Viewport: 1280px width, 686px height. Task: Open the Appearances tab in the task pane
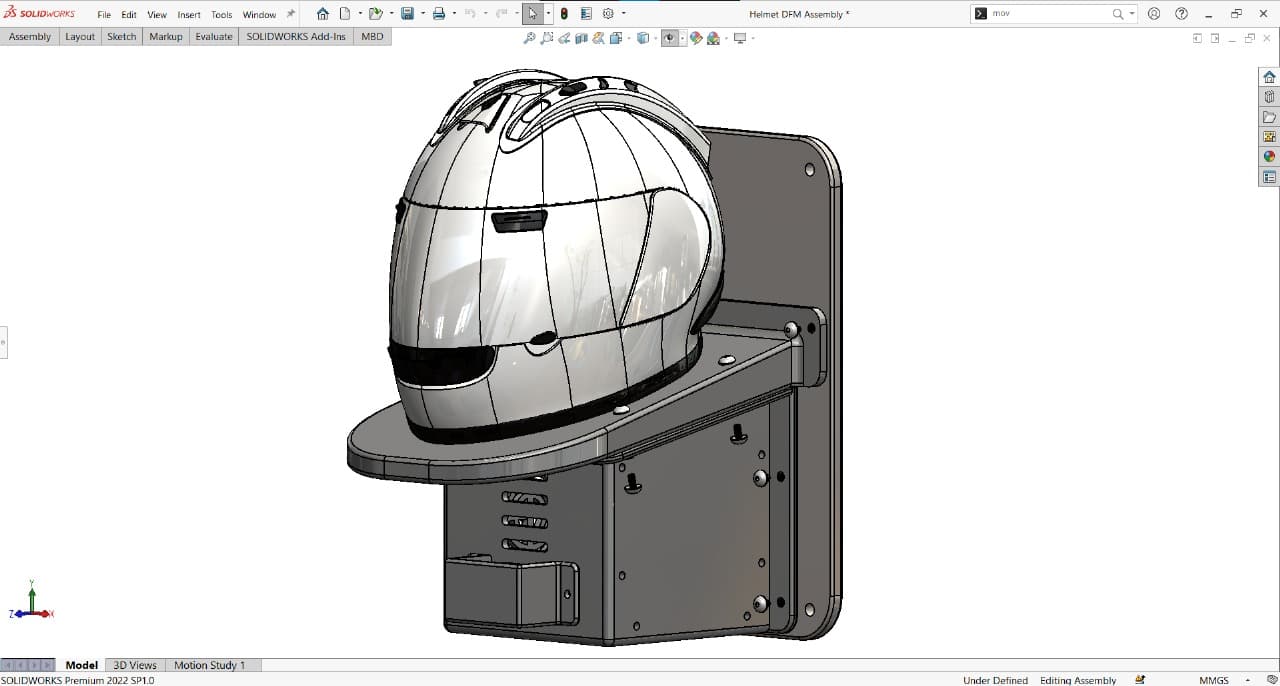1269,157
